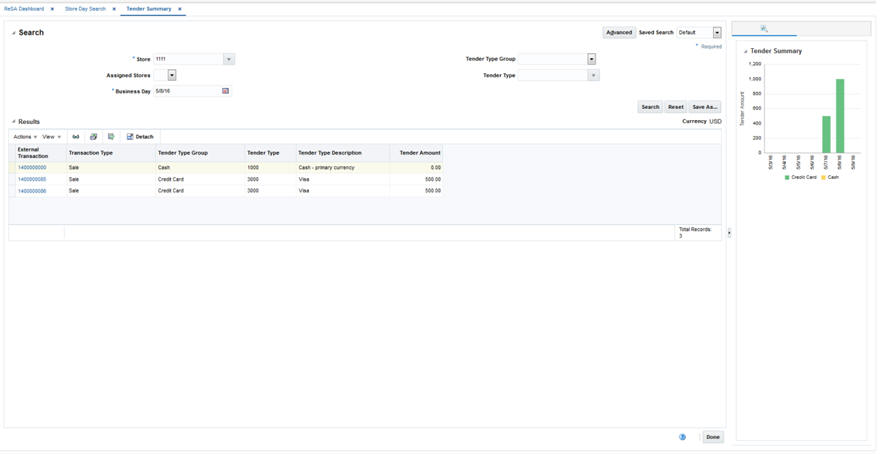Click the export to spreadsheet toolbar icon

(x=111, y=137)
